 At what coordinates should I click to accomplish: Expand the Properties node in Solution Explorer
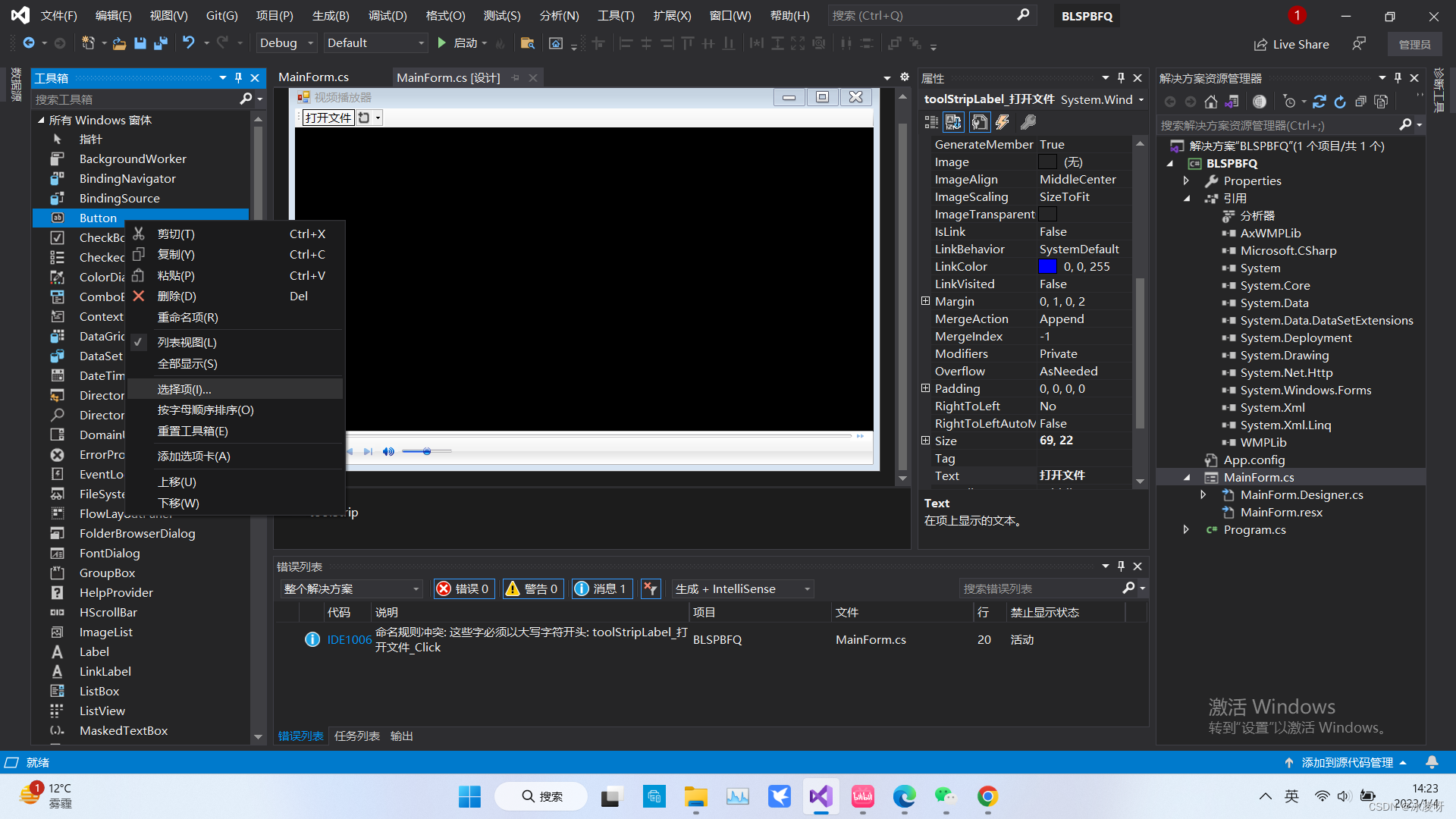tap(1186, 181)
